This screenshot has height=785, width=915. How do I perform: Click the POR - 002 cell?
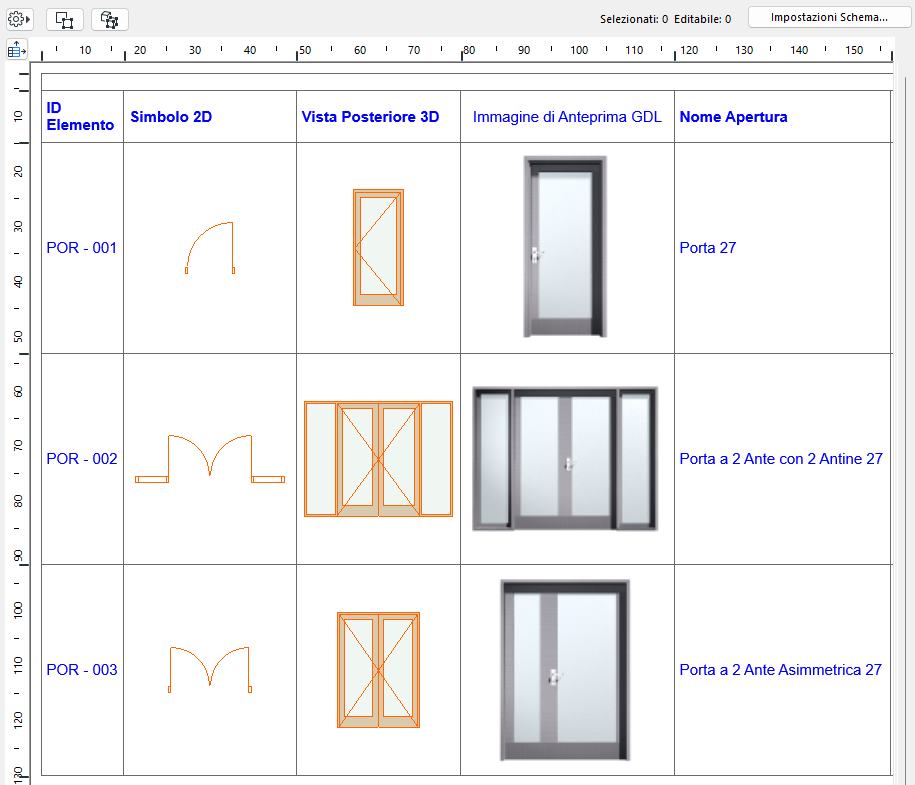point(82,459)
